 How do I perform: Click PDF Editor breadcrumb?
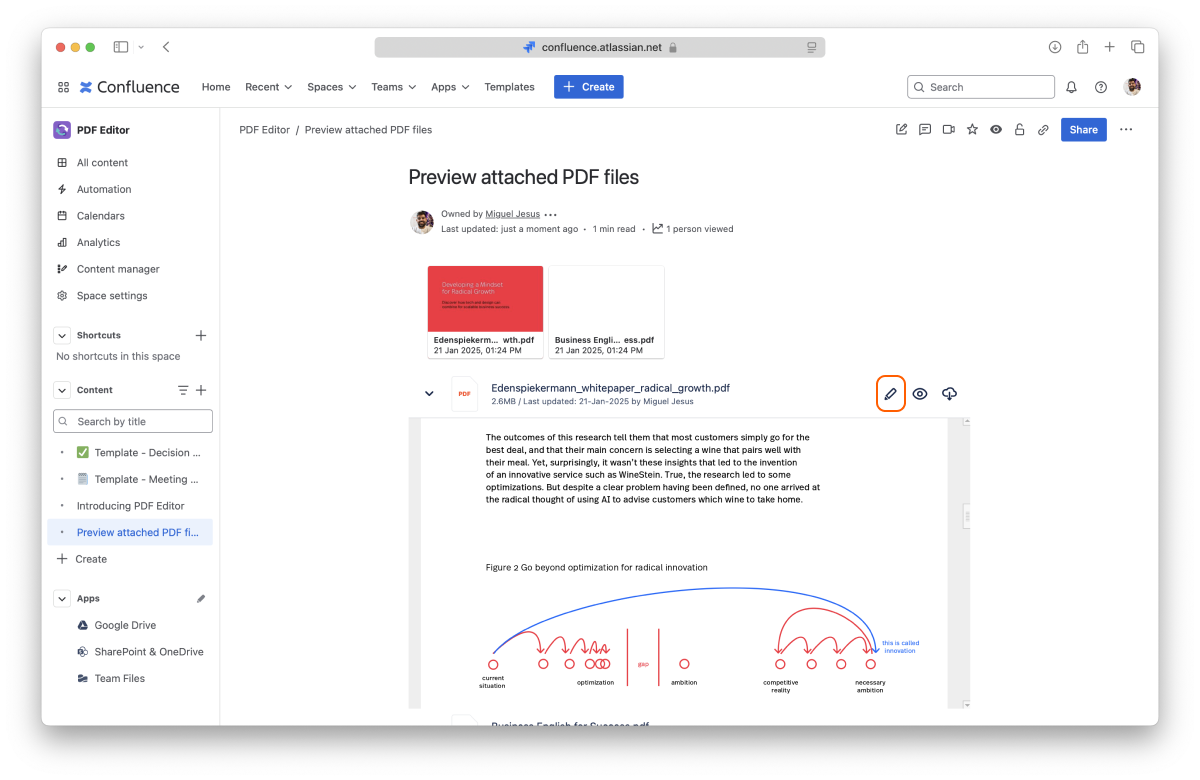[x=264, y=130]
